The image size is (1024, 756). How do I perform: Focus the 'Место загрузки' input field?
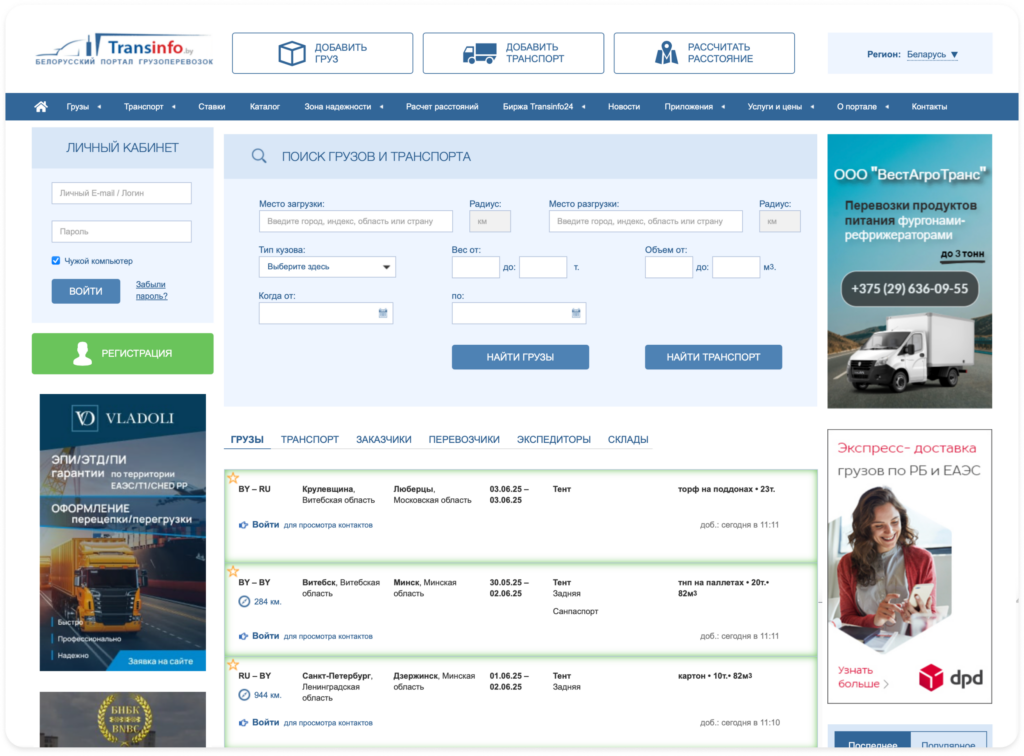tap(356, 221)
